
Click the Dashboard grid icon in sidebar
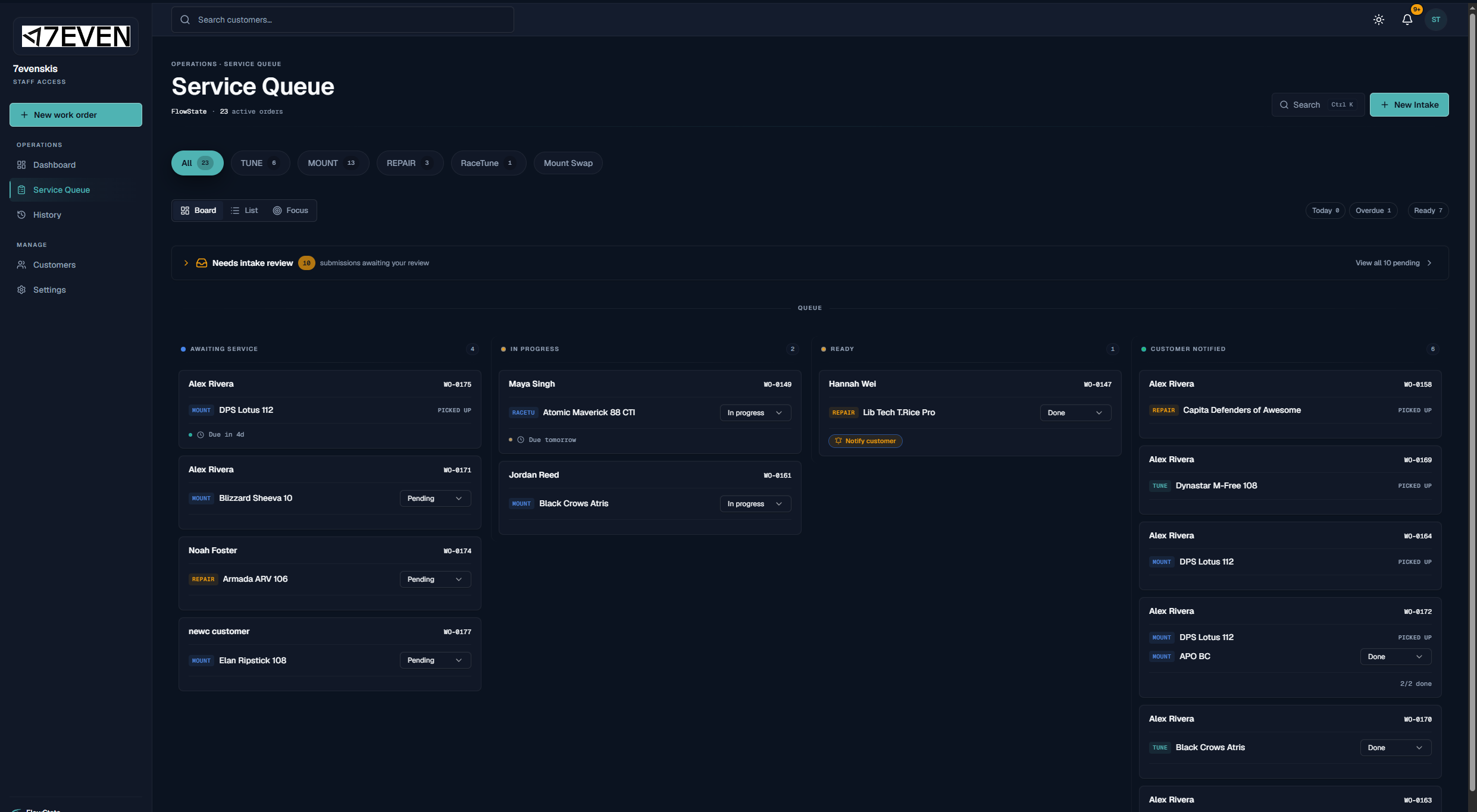tap(21, 165)
